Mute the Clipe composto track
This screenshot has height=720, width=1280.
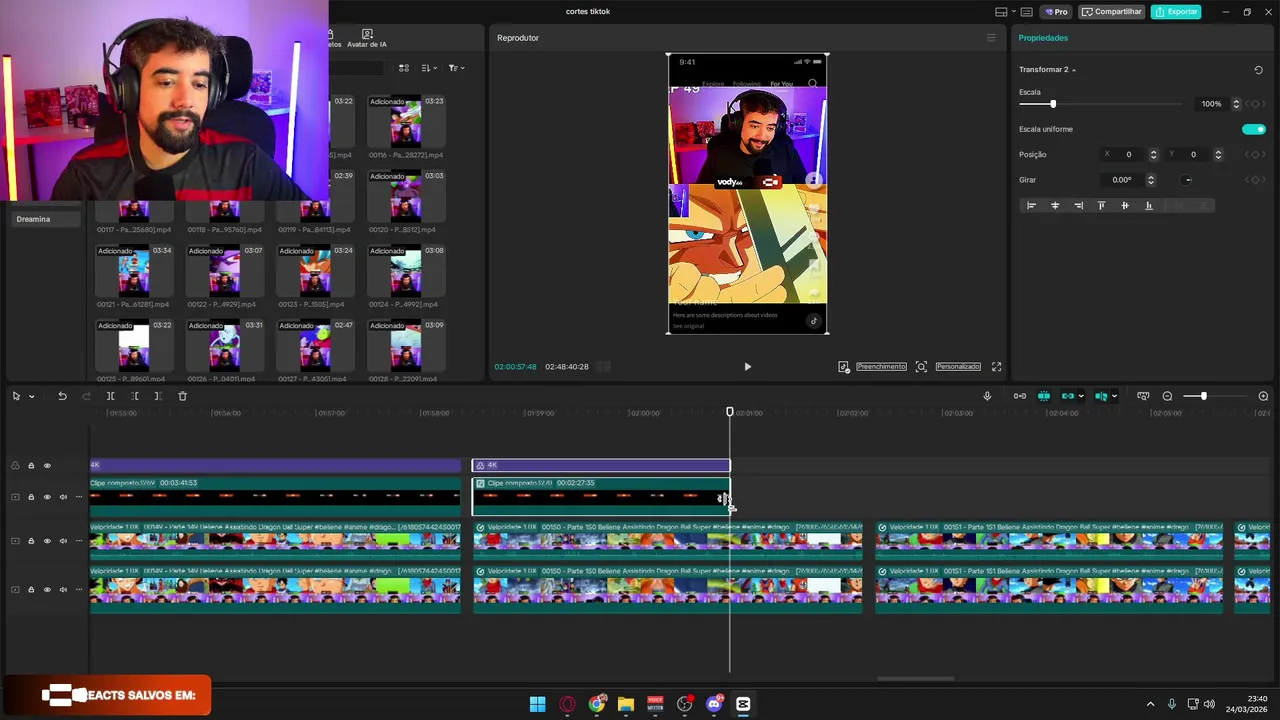tap(63, 497)
